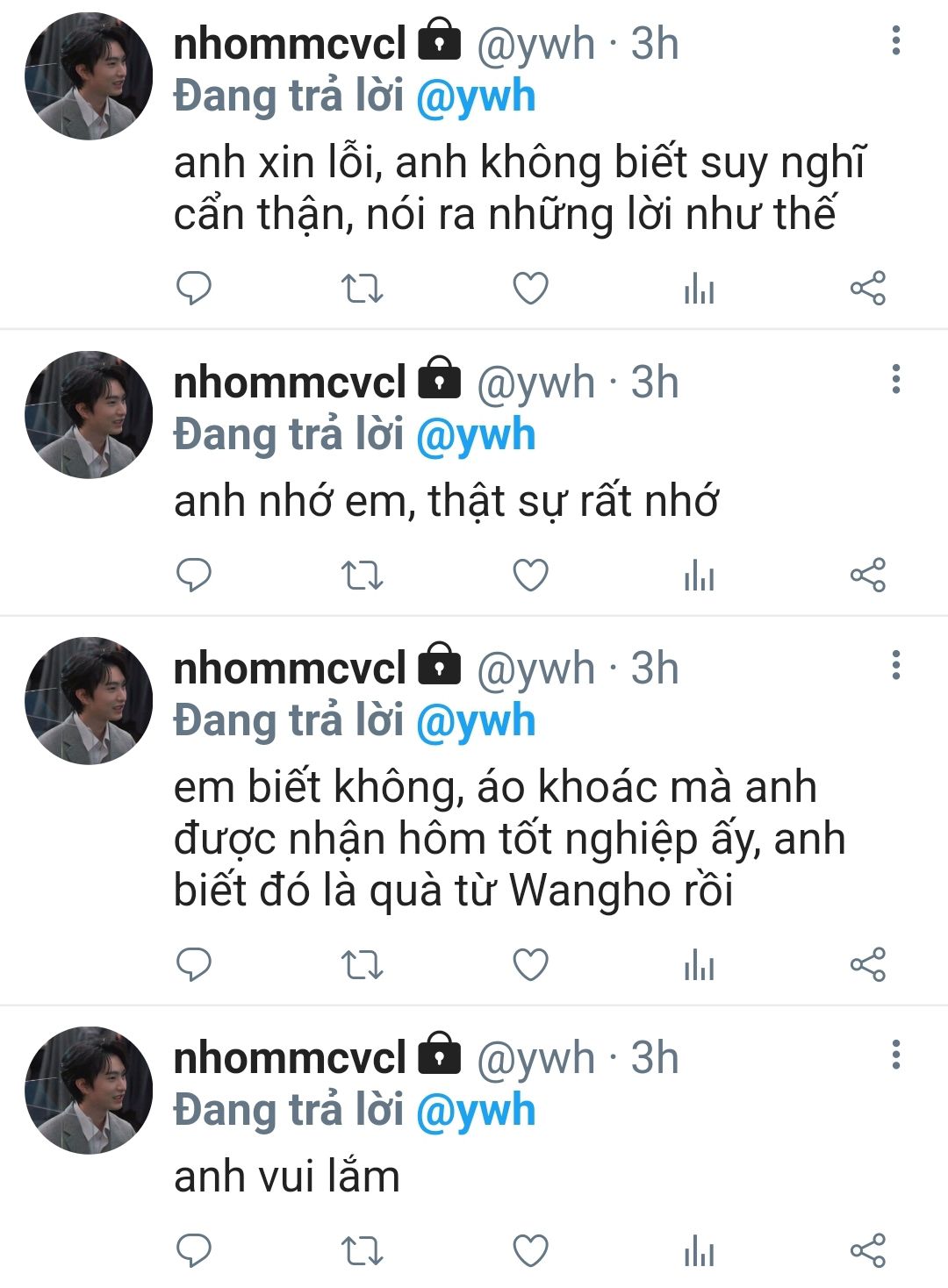View analytics of 'anh xin lỗi' tweet
948x1288 pixels.
tap(699, 288)
